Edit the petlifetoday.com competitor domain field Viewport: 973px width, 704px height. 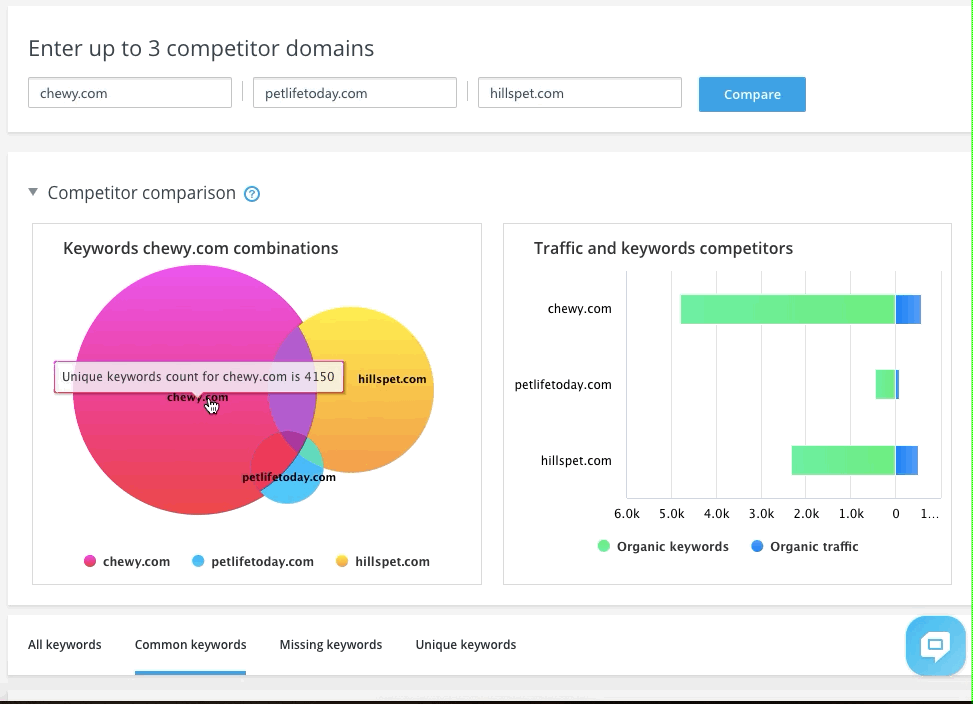355,93
